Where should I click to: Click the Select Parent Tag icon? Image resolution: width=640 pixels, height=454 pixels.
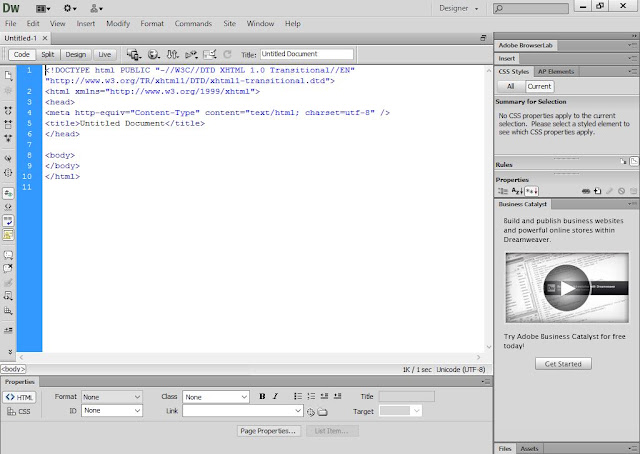[8, 158]
